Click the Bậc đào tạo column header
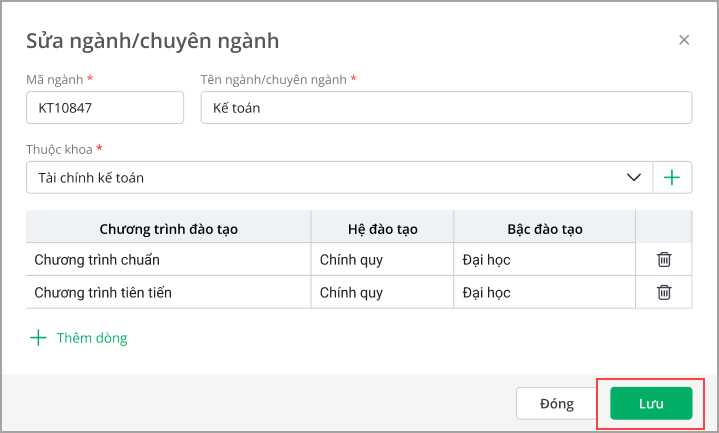 [x=544, y=229]
